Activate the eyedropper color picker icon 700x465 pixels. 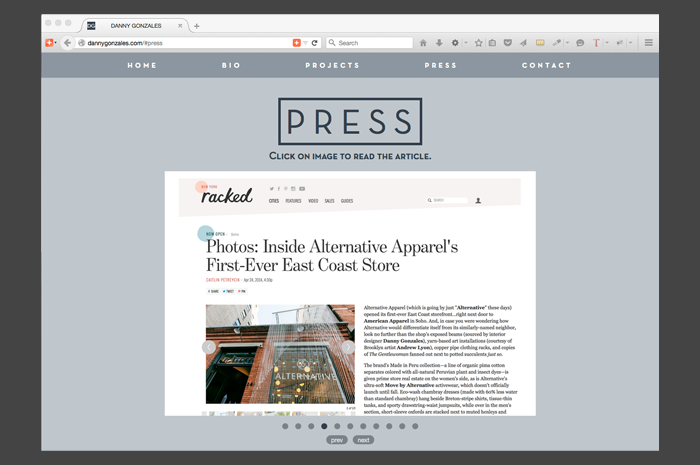tap(556, 43)
